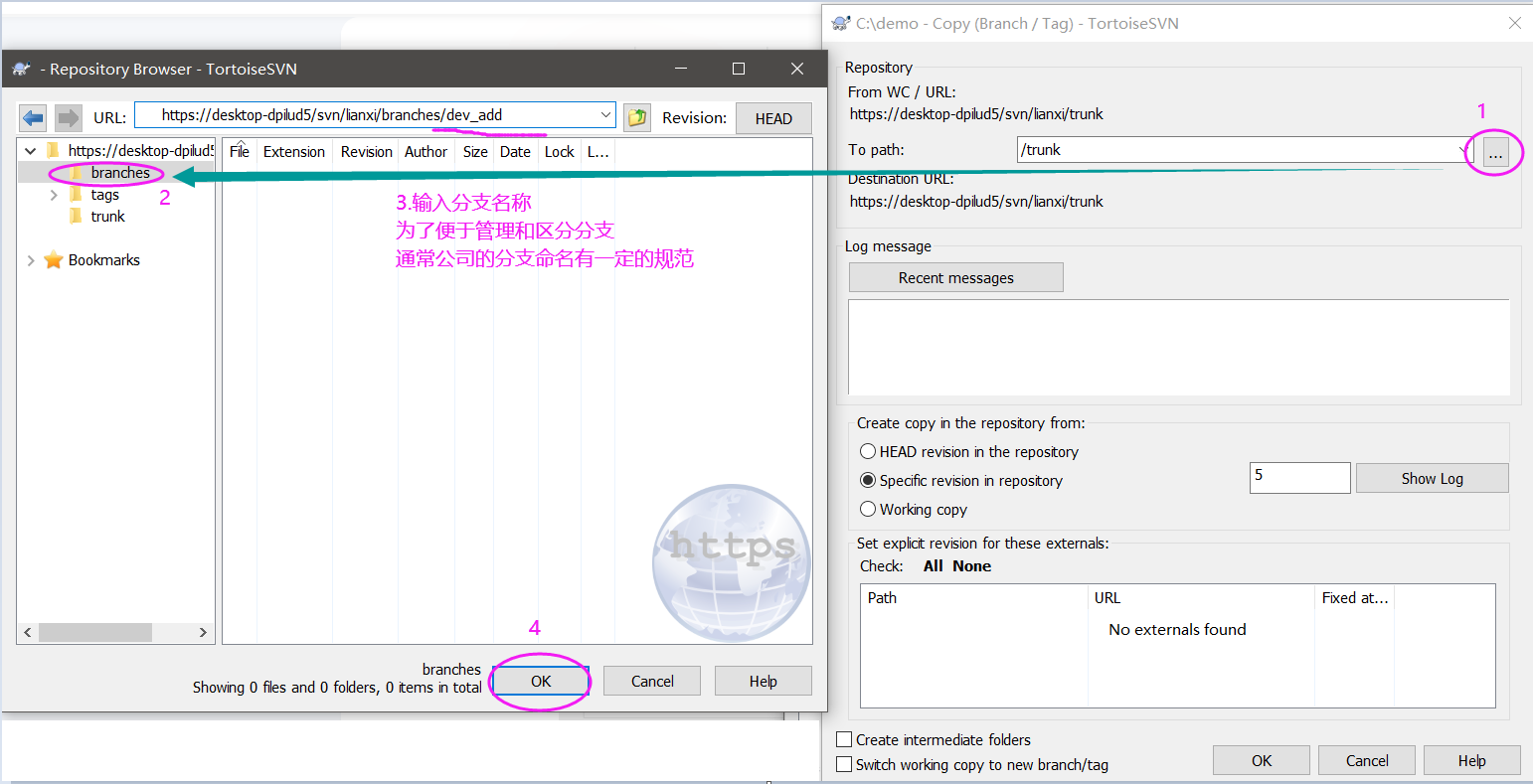Viewport: 1533px width, 784px height.
Task: Sort by the Date column header
Action: pos(515,152)
